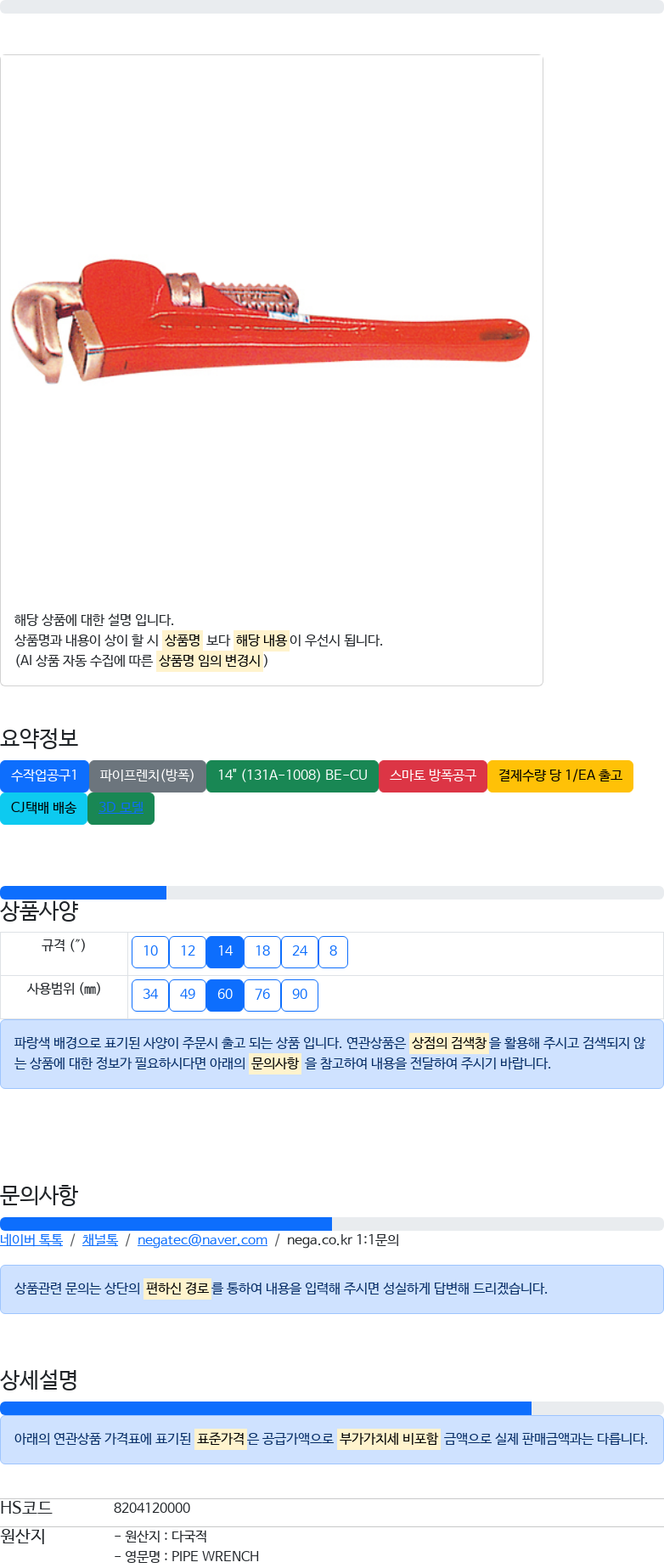Select usage range 49 mm
Image resolution: width=664 pixels, height=1568 pixels.
point(188,995)
